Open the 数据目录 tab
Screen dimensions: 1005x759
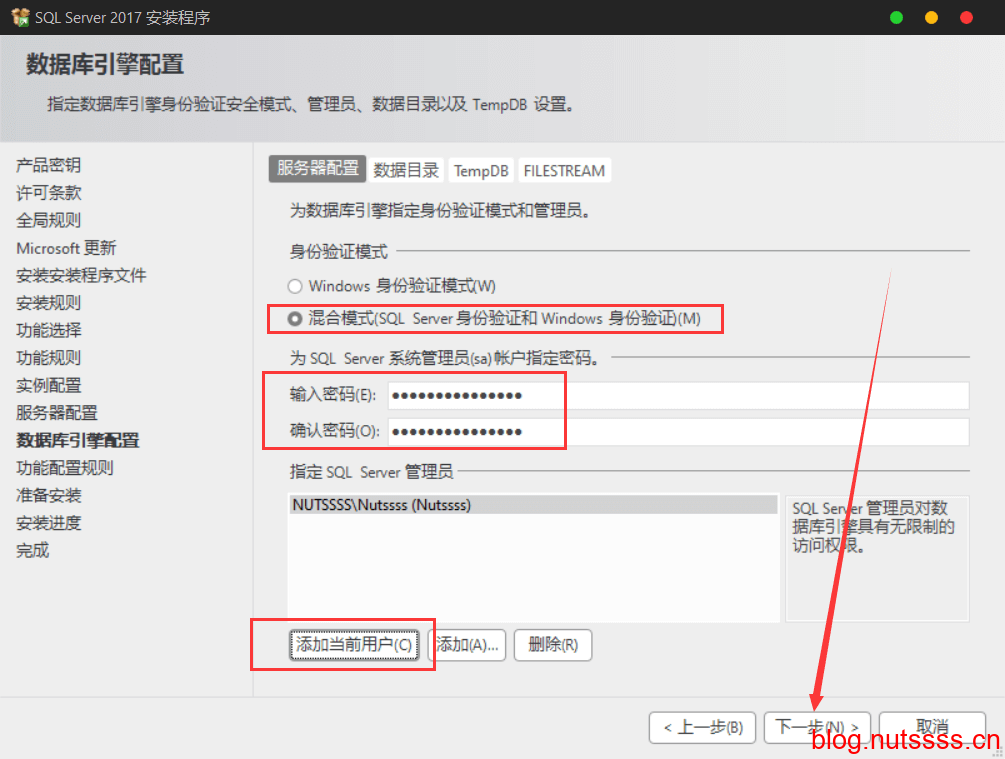pyautogui.click(x=406, y=171)
